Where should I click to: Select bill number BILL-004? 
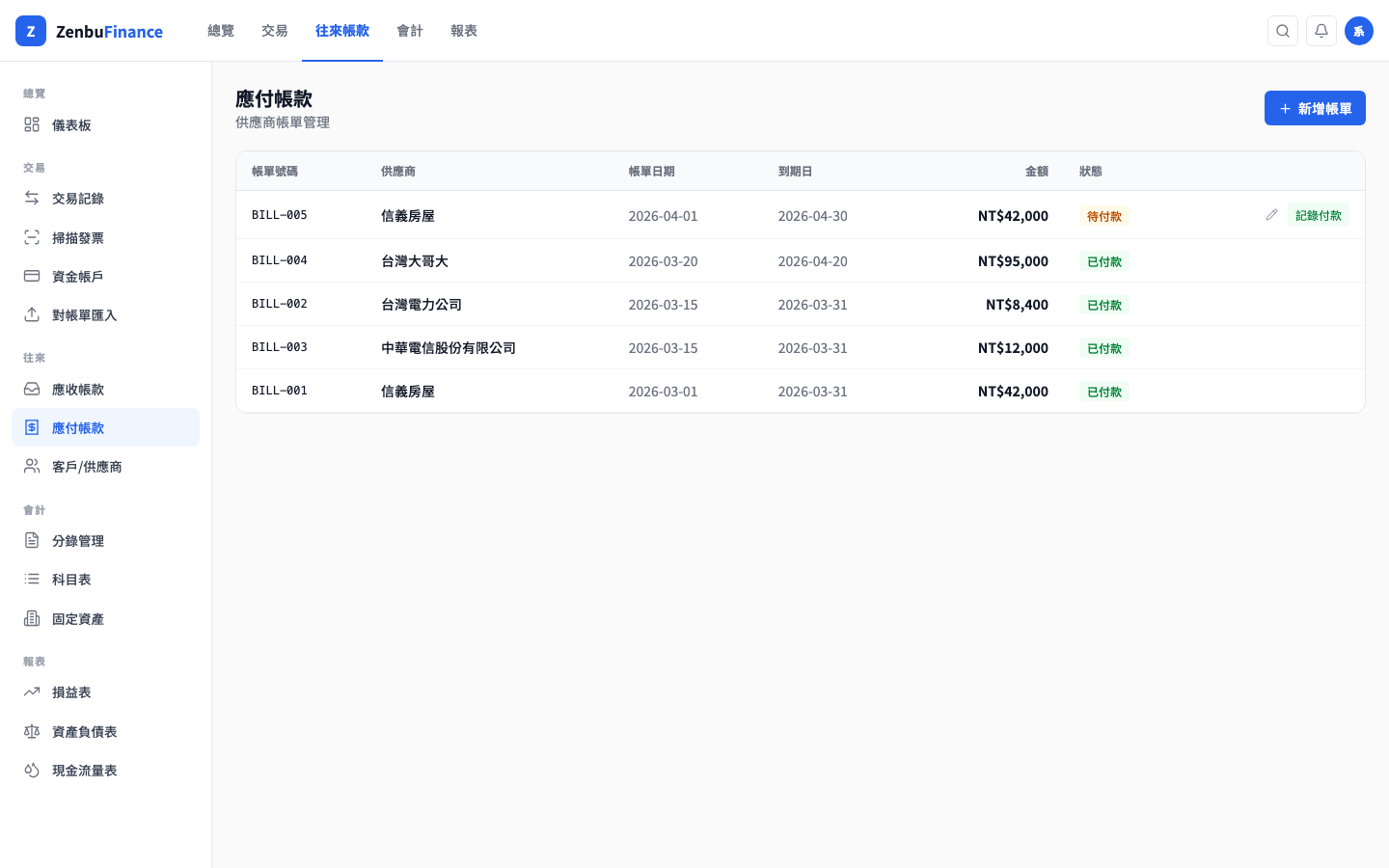(x=280, y=260)
